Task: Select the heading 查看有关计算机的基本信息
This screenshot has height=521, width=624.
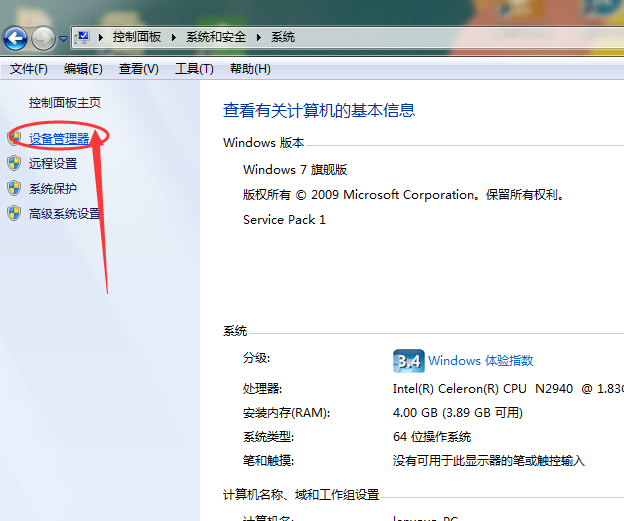Action: coord(319,110)
